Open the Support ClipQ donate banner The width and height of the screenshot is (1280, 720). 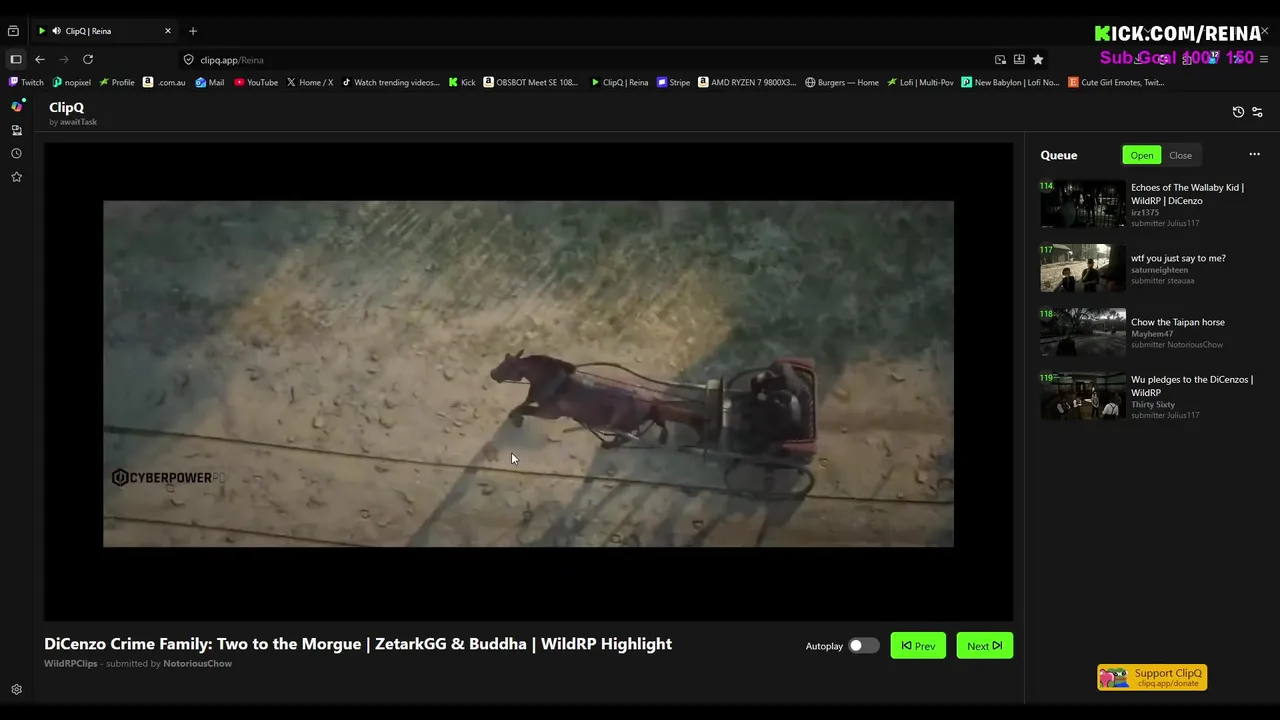1152,678
